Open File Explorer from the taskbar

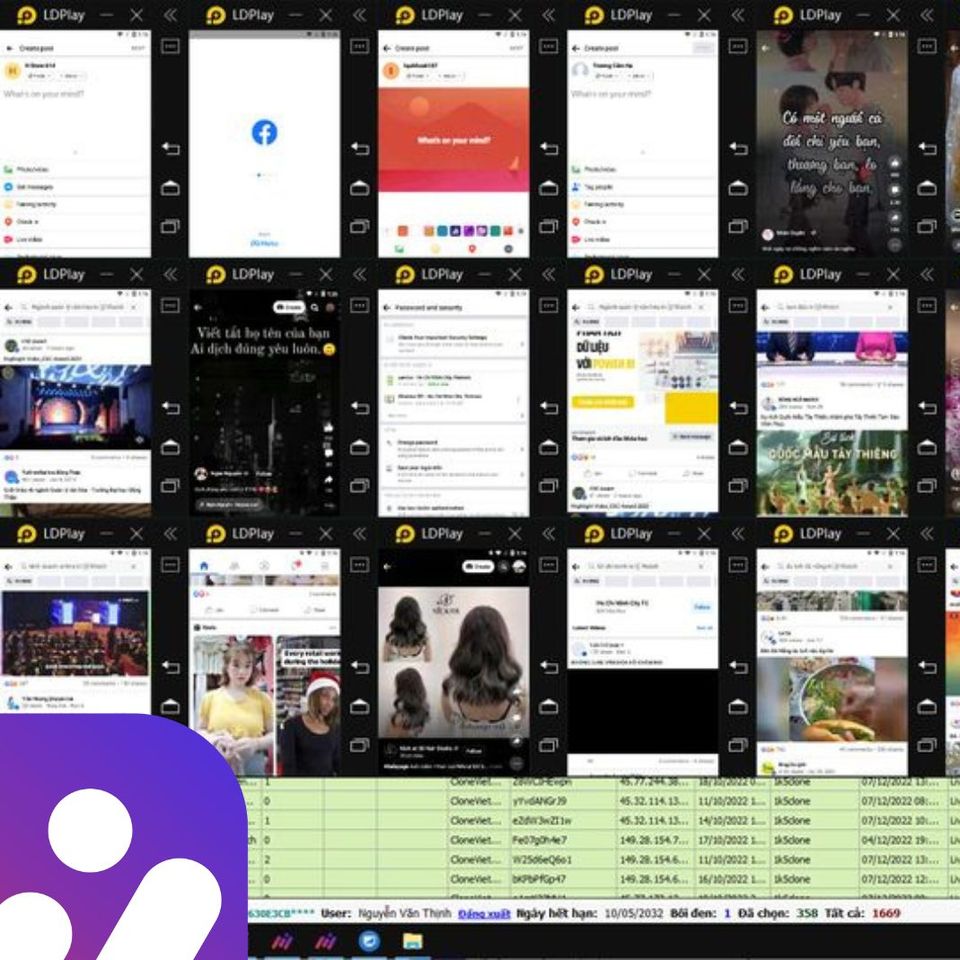[412, 940]
